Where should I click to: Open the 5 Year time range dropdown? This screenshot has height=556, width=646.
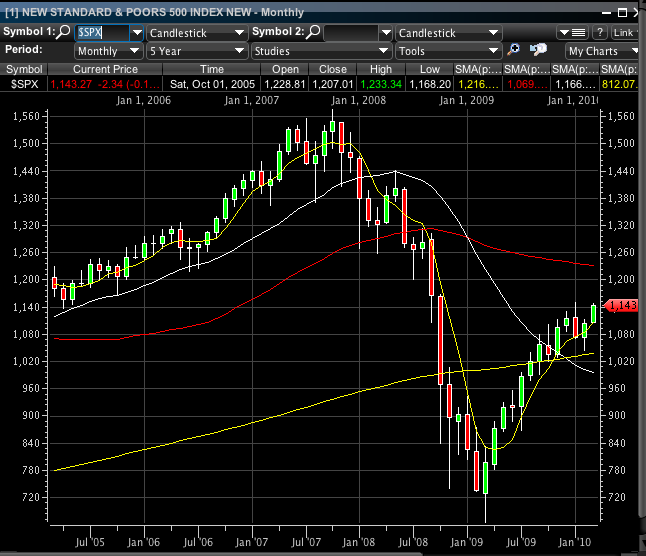pos(196,50)
